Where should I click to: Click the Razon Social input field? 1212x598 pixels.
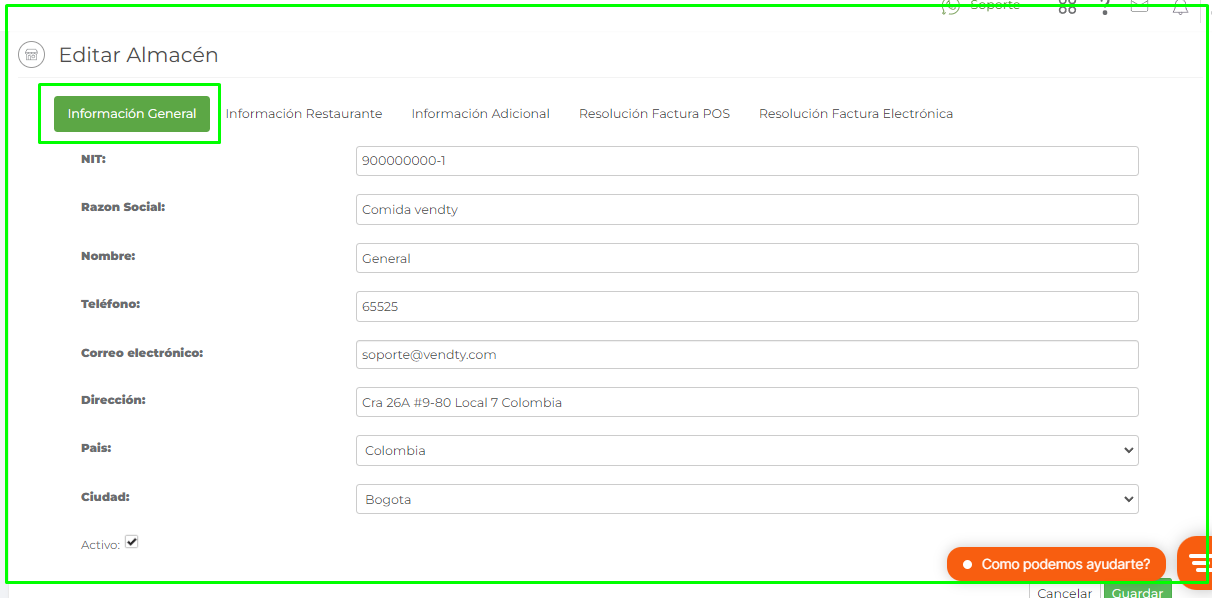pos(747,209)
